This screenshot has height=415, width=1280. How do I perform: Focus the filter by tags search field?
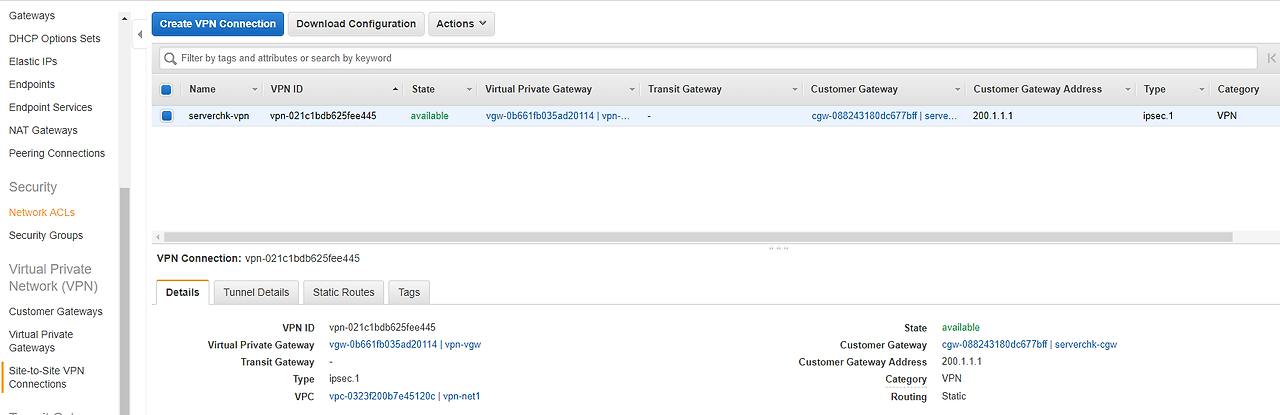pyautogui.click(x=708, y=58)
